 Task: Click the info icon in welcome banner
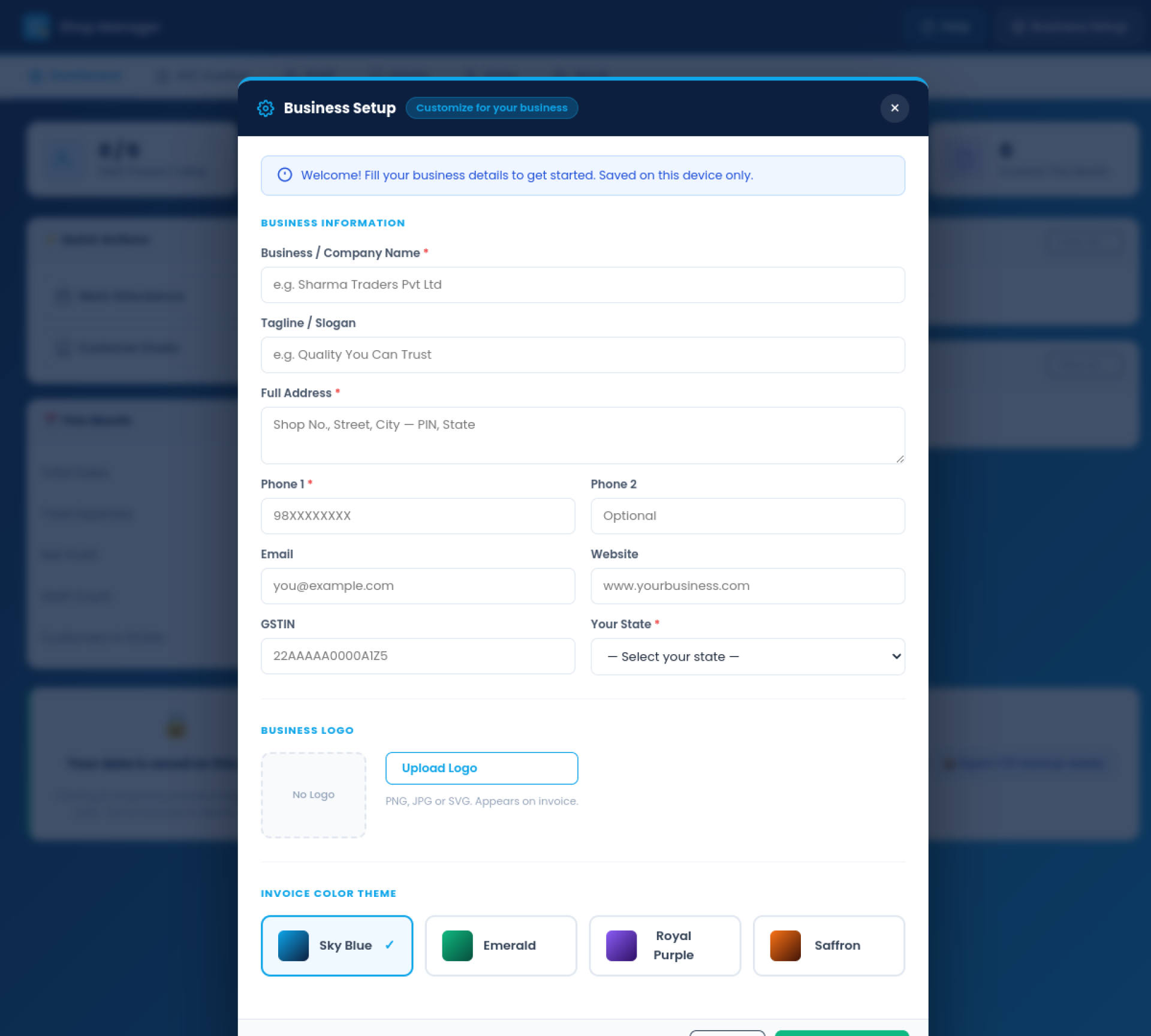285,174
